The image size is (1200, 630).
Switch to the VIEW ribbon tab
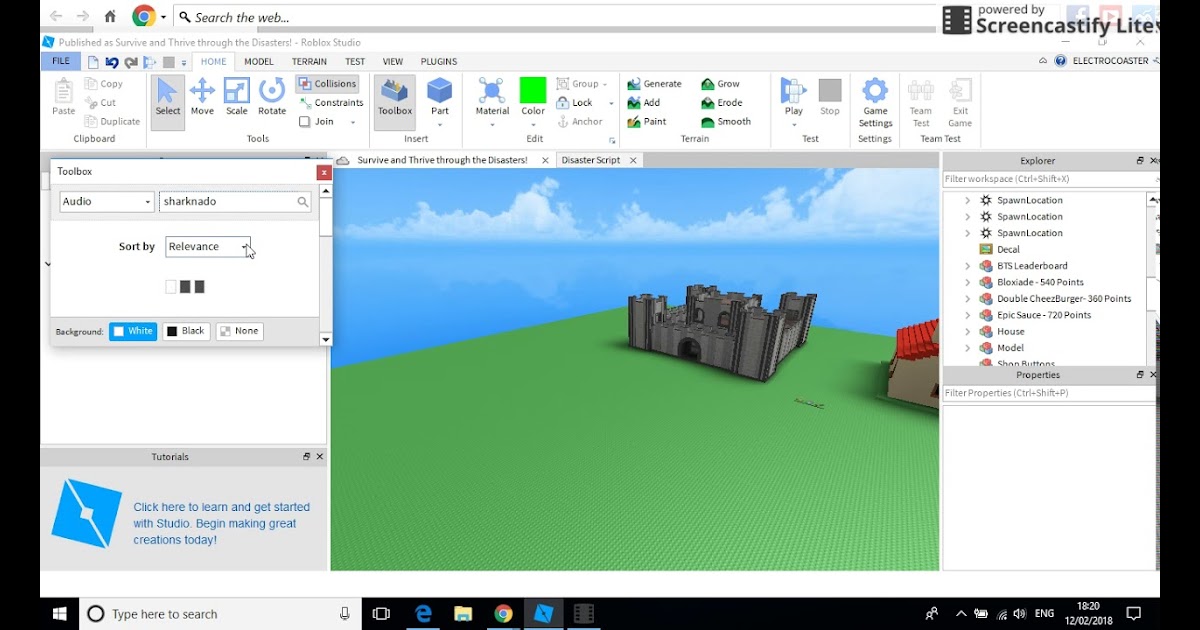tap(393, 62)
